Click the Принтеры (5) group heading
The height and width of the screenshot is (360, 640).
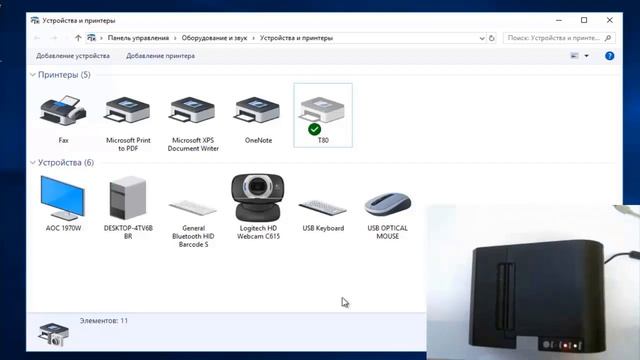pos(64,75)
